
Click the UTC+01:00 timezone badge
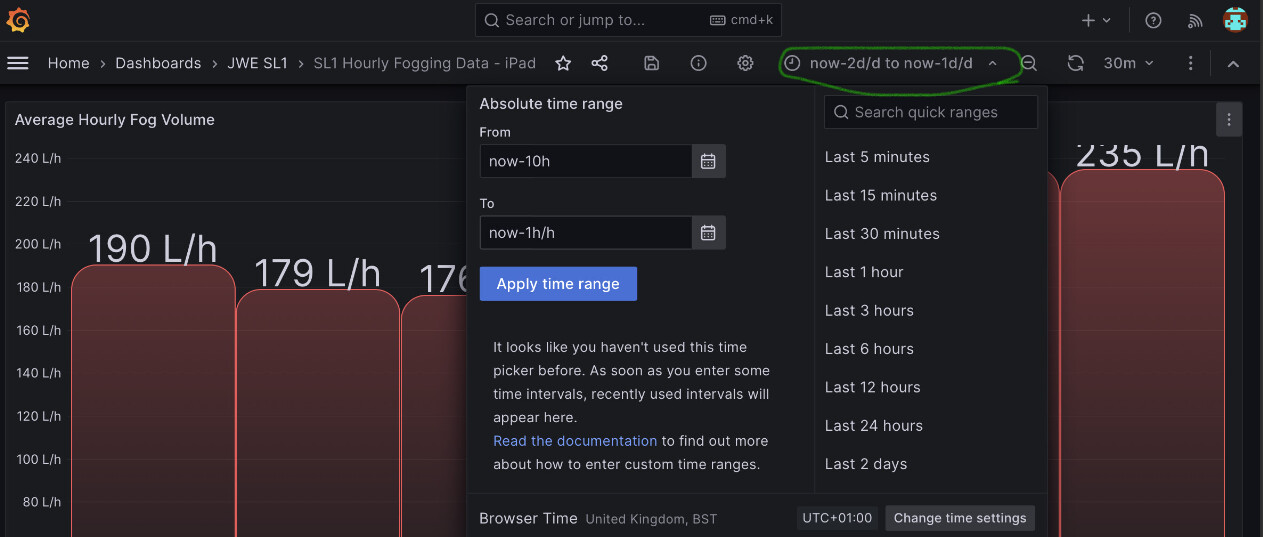(837, 518)
